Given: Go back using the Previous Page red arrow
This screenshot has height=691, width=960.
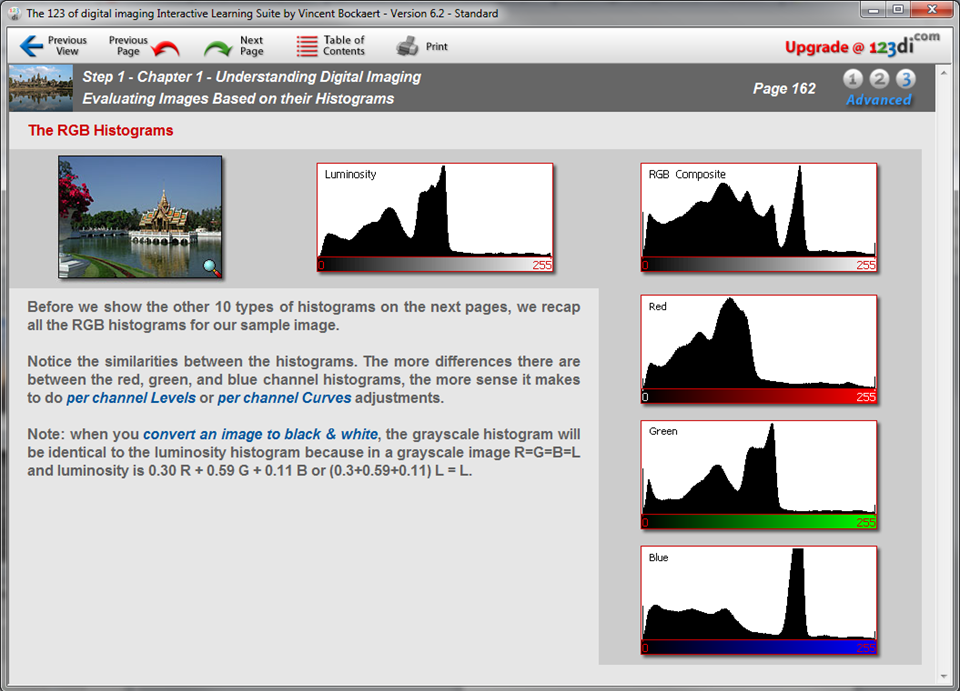Looking at the screenshot, I should tap(165, 48).
